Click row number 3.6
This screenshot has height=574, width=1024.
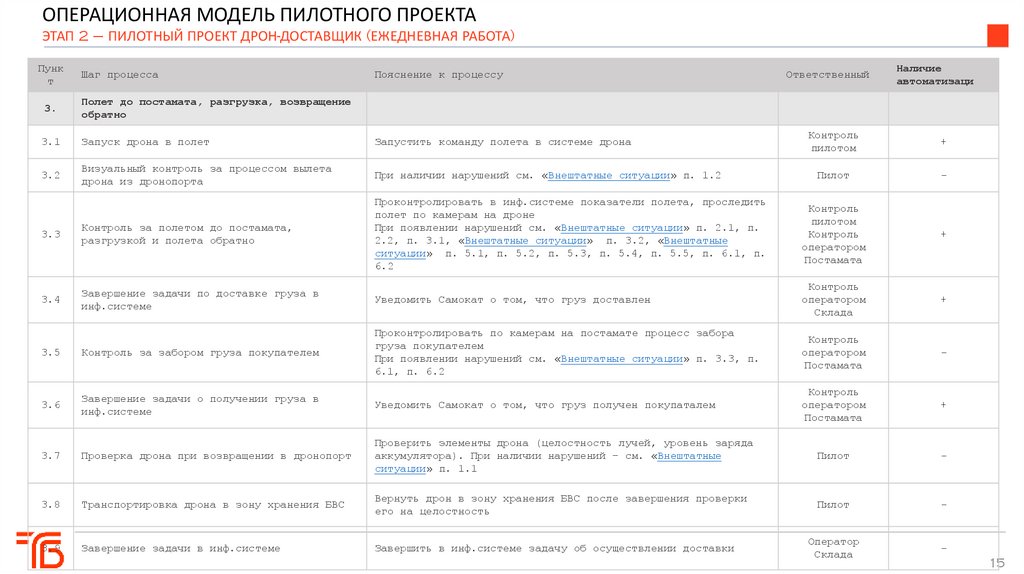point(50,405)
